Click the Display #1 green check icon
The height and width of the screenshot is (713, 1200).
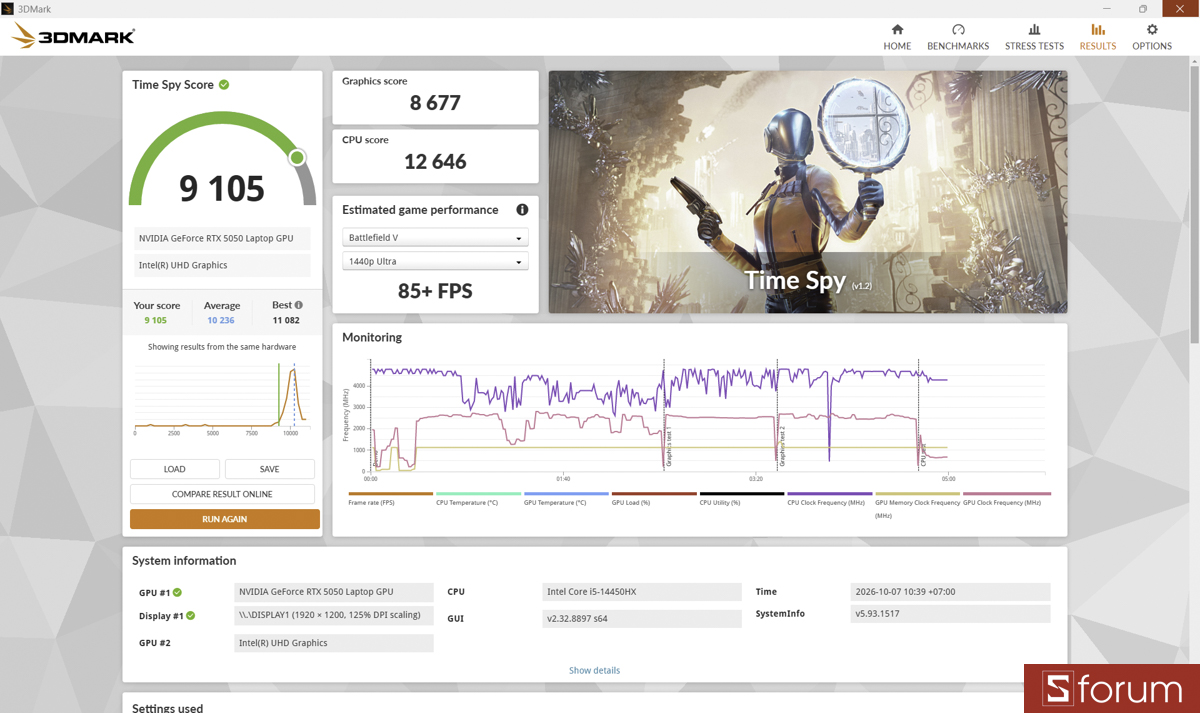click(190, 616)
